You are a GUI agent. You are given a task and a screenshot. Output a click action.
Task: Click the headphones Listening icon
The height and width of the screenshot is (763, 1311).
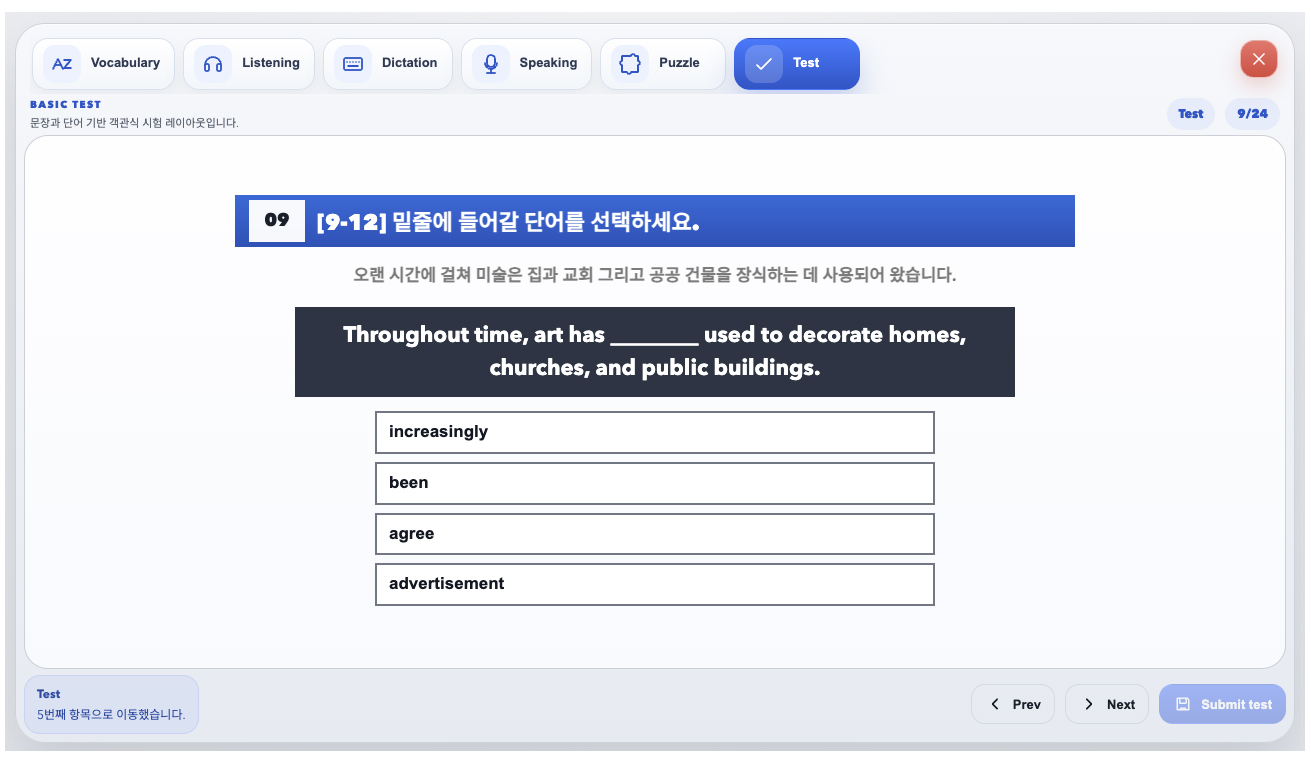[x=213, y=64]
